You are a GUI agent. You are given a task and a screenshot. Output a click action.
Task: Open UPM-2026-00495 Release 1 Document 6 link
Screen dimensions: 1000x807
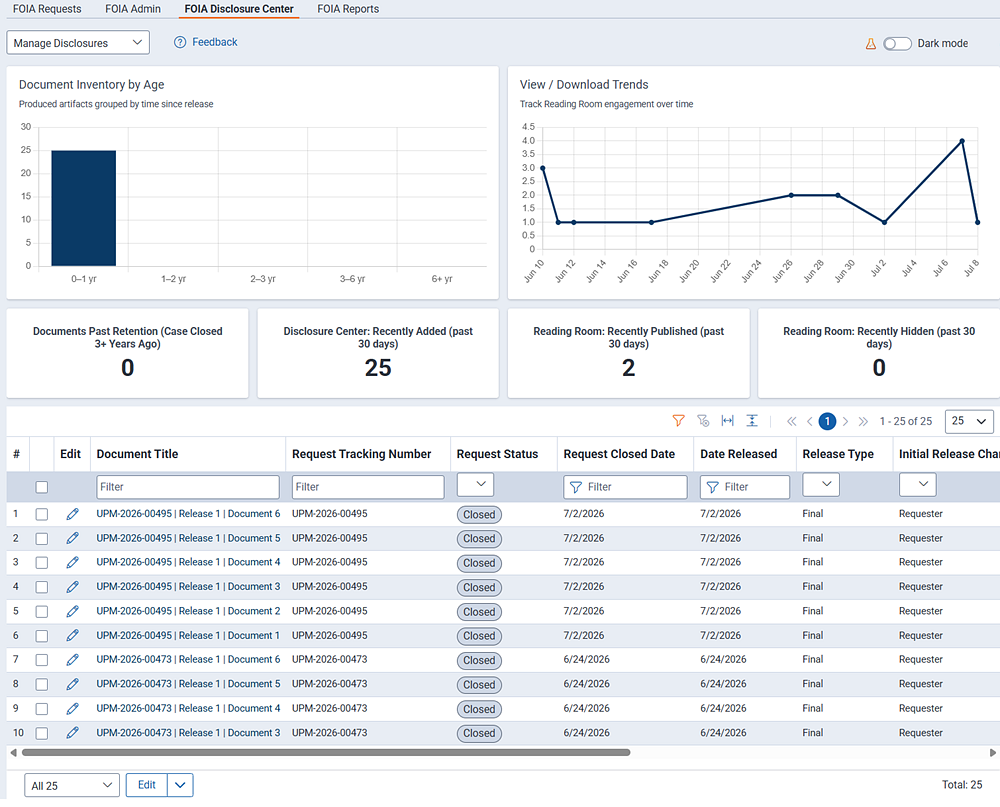pyautogui.click(x=188, y=514)
